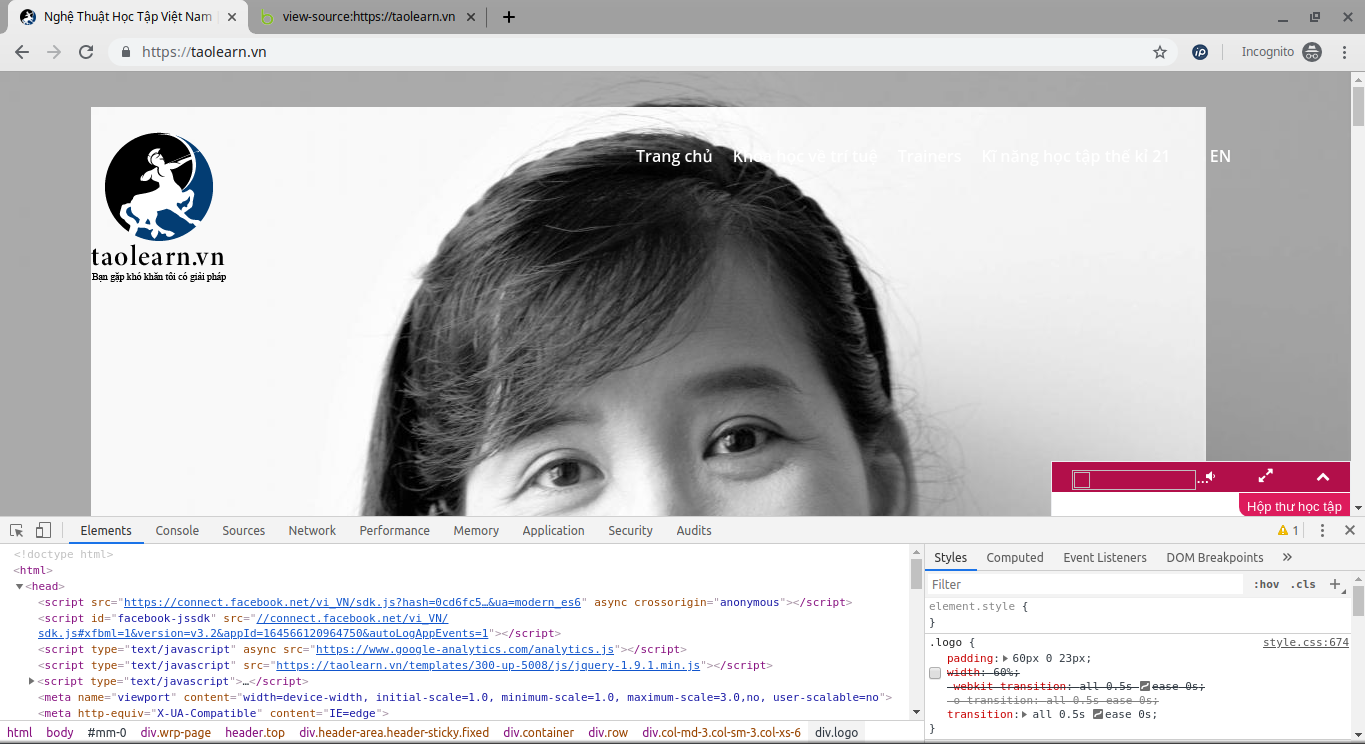This screenshot has height=744, width=1365.
Task: Switch to the Console tab
Action: [177, 530]
